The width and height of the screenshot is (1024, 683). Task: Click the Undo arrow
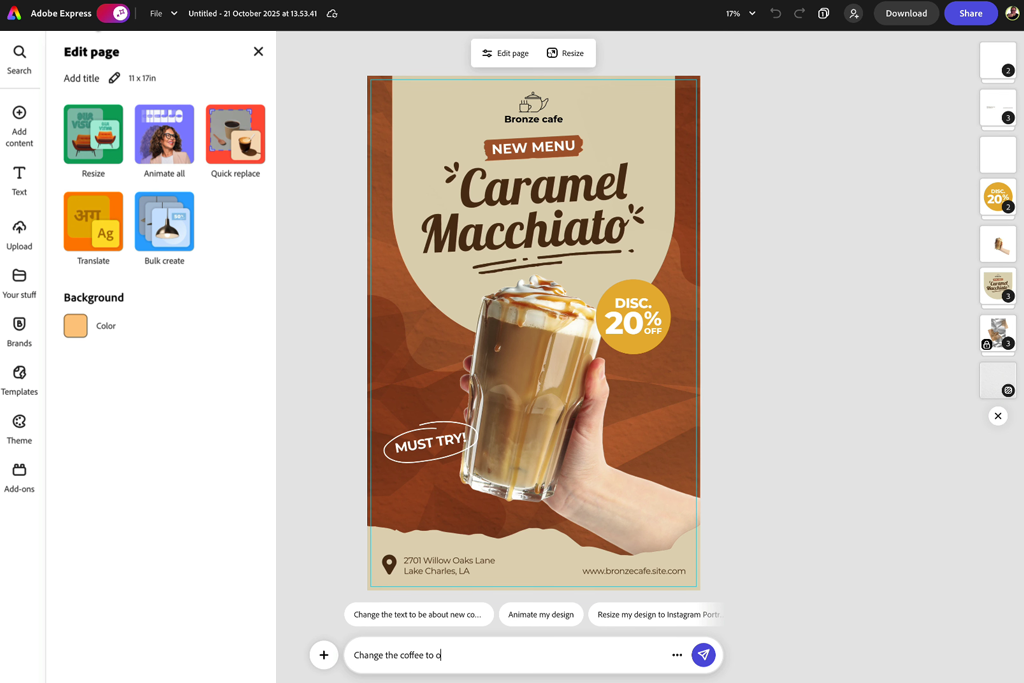point(775,13)
